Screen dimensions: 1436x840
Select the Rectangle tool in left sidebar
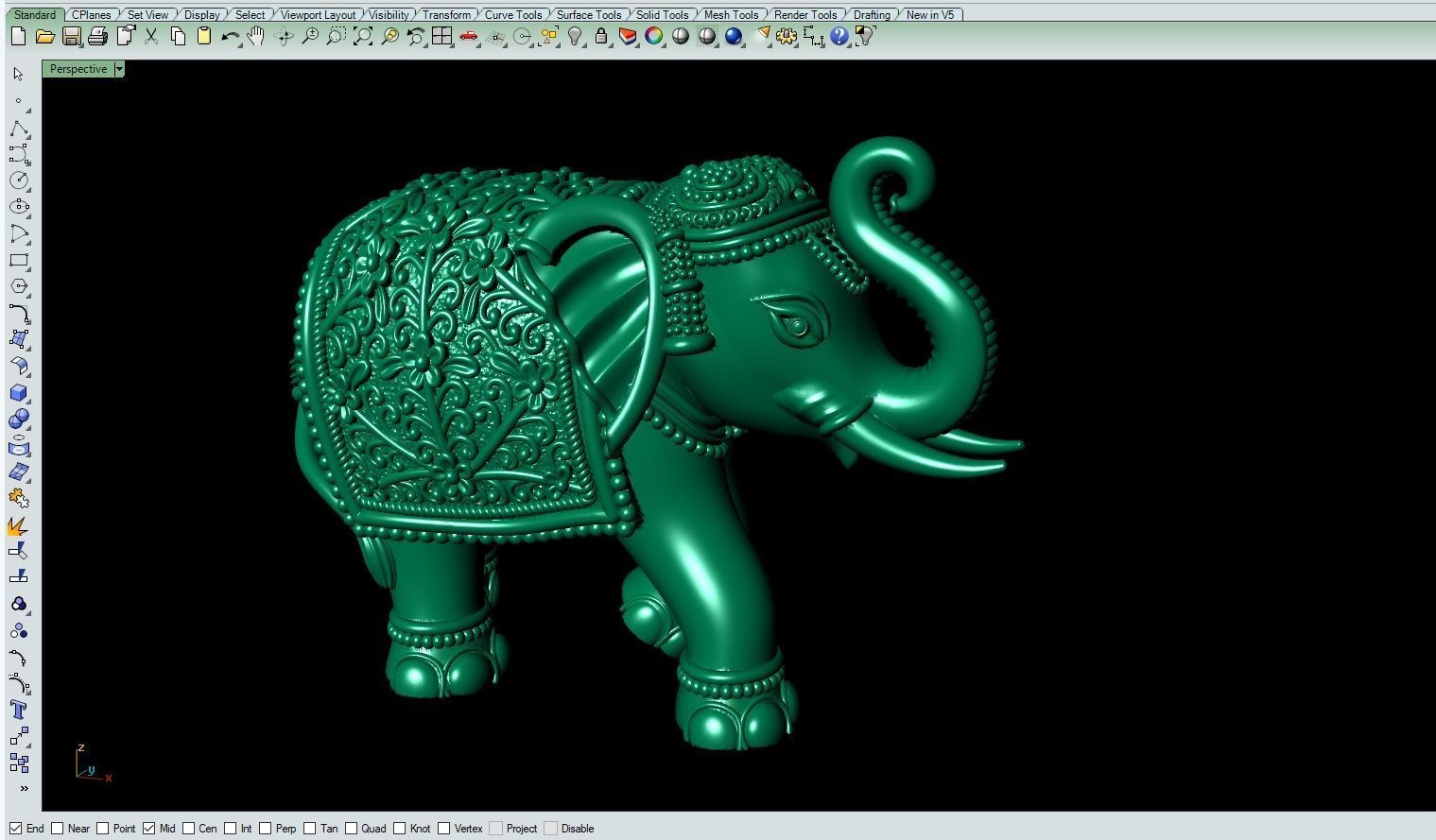pos(19,260)
